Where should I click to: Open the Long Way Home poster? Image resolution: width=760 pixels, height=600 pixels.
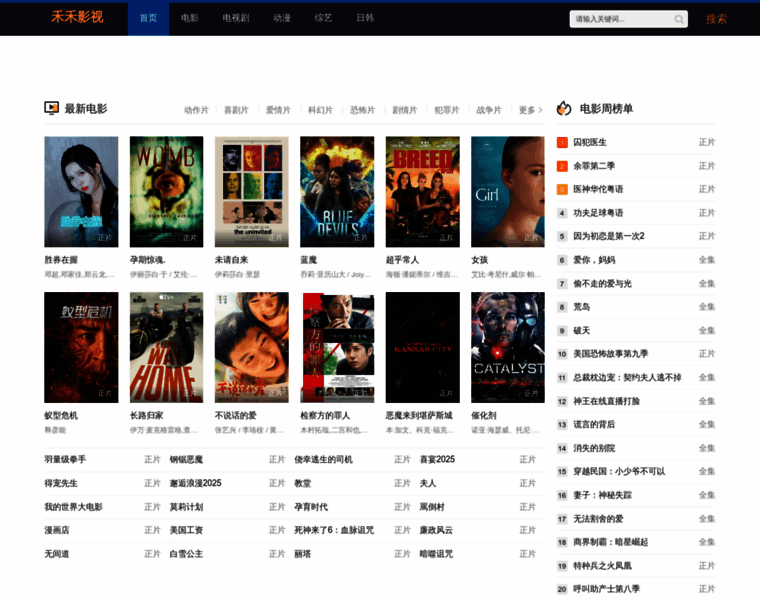pyautogui.click(x=166, y=347)
